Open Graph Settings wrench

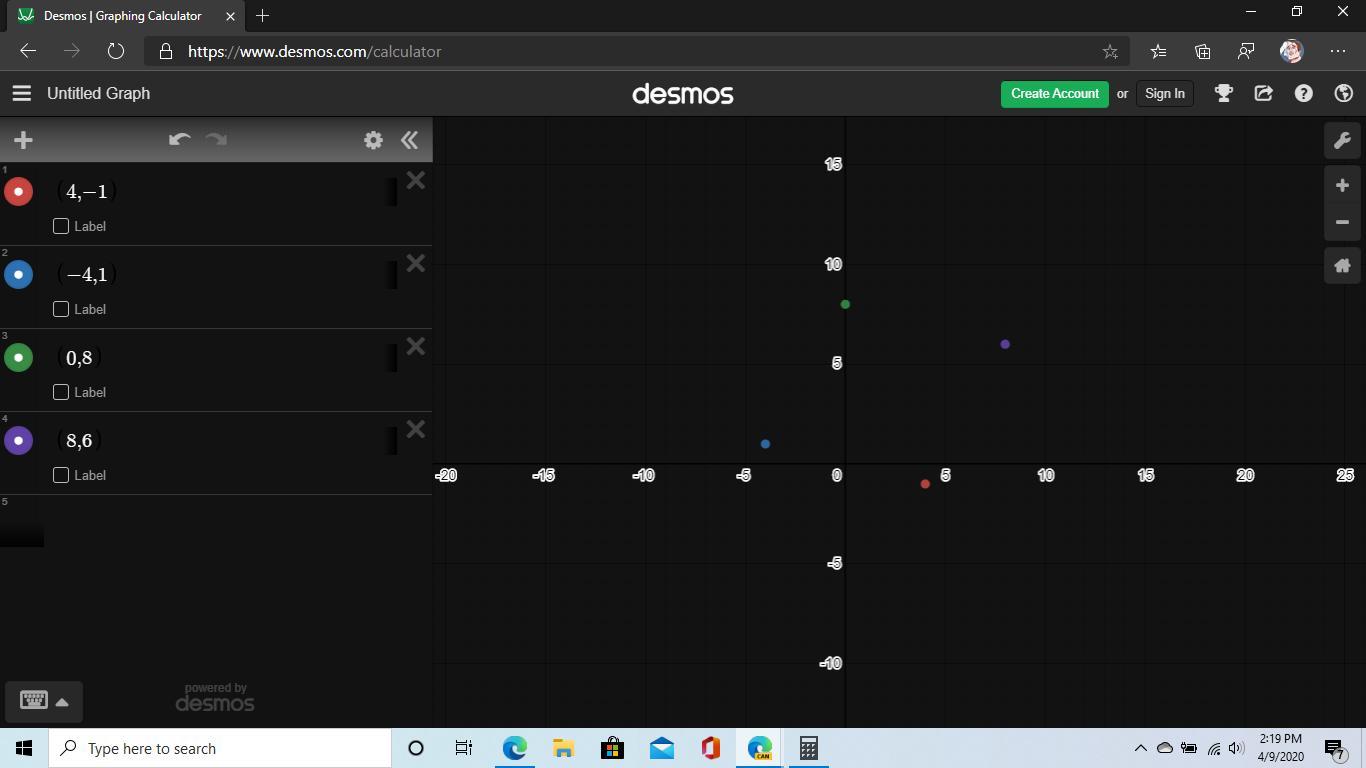tap(1342, 140)
